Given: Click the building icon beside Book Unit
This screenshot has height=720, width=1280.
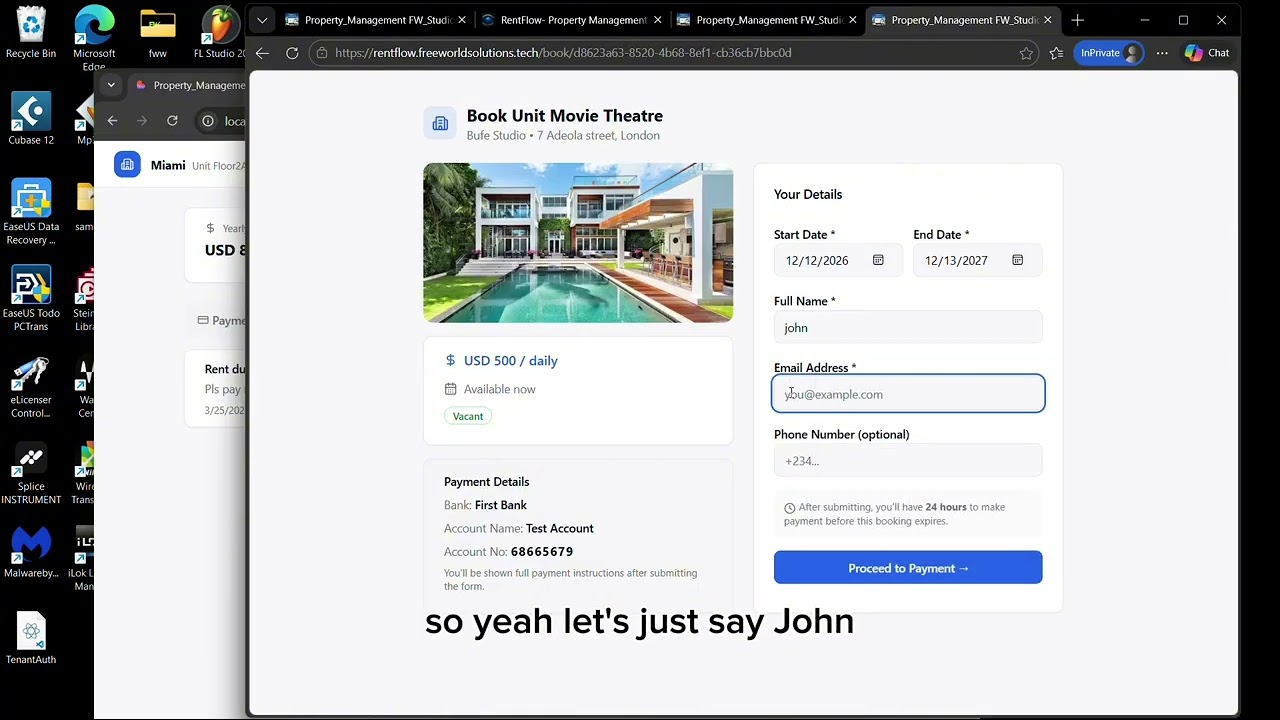Looking at the screenshot, I should point(440,123).
